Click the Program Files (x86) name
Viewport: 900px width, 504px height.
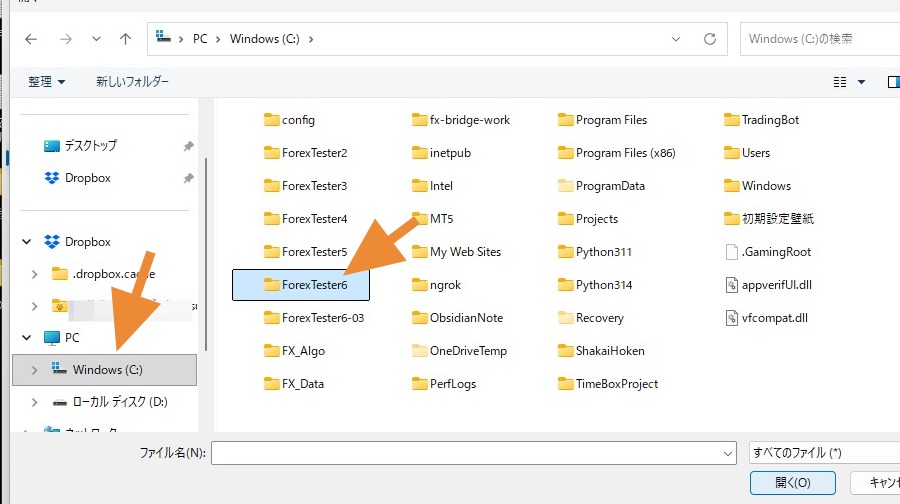tap(626, 153)
